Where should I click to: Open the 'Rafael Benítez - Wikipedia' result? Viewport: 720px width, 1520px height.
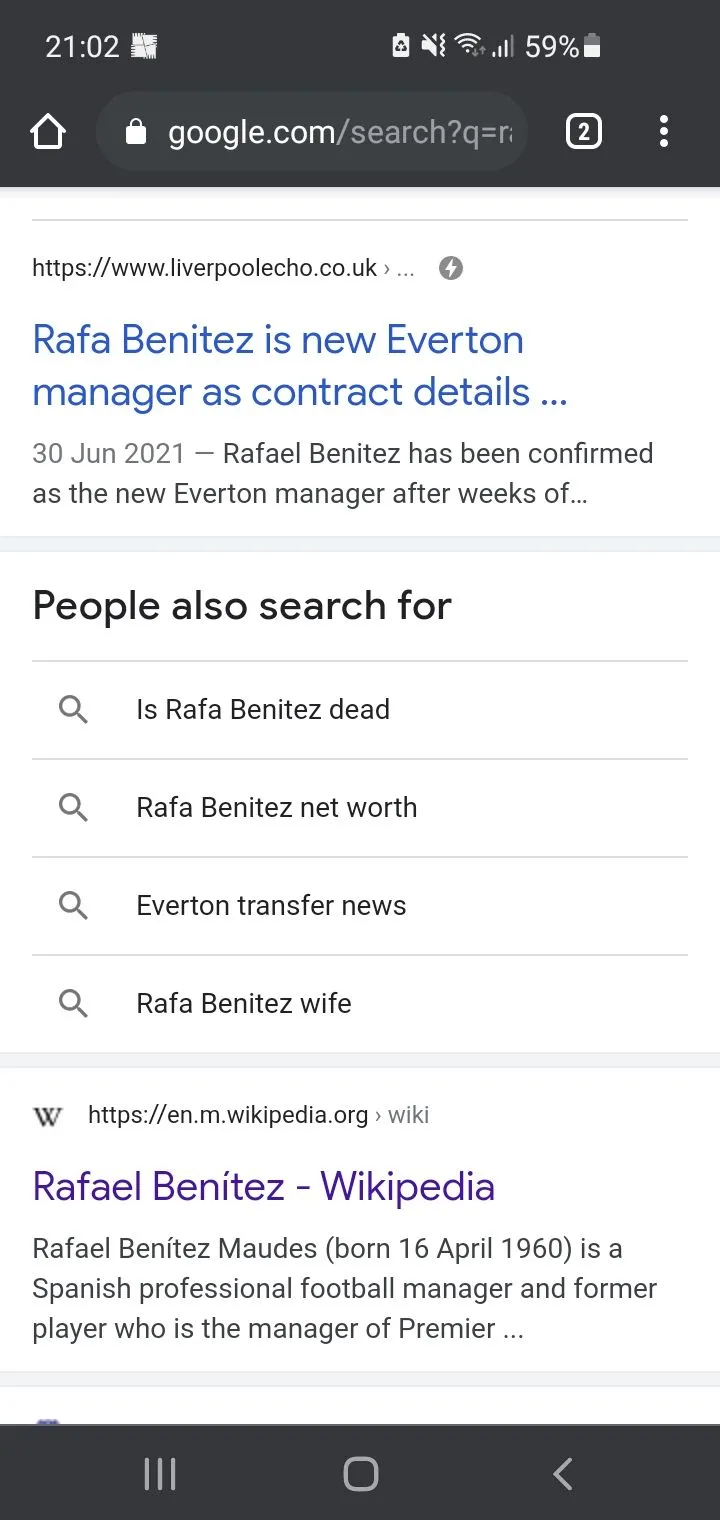point(263,1186)
